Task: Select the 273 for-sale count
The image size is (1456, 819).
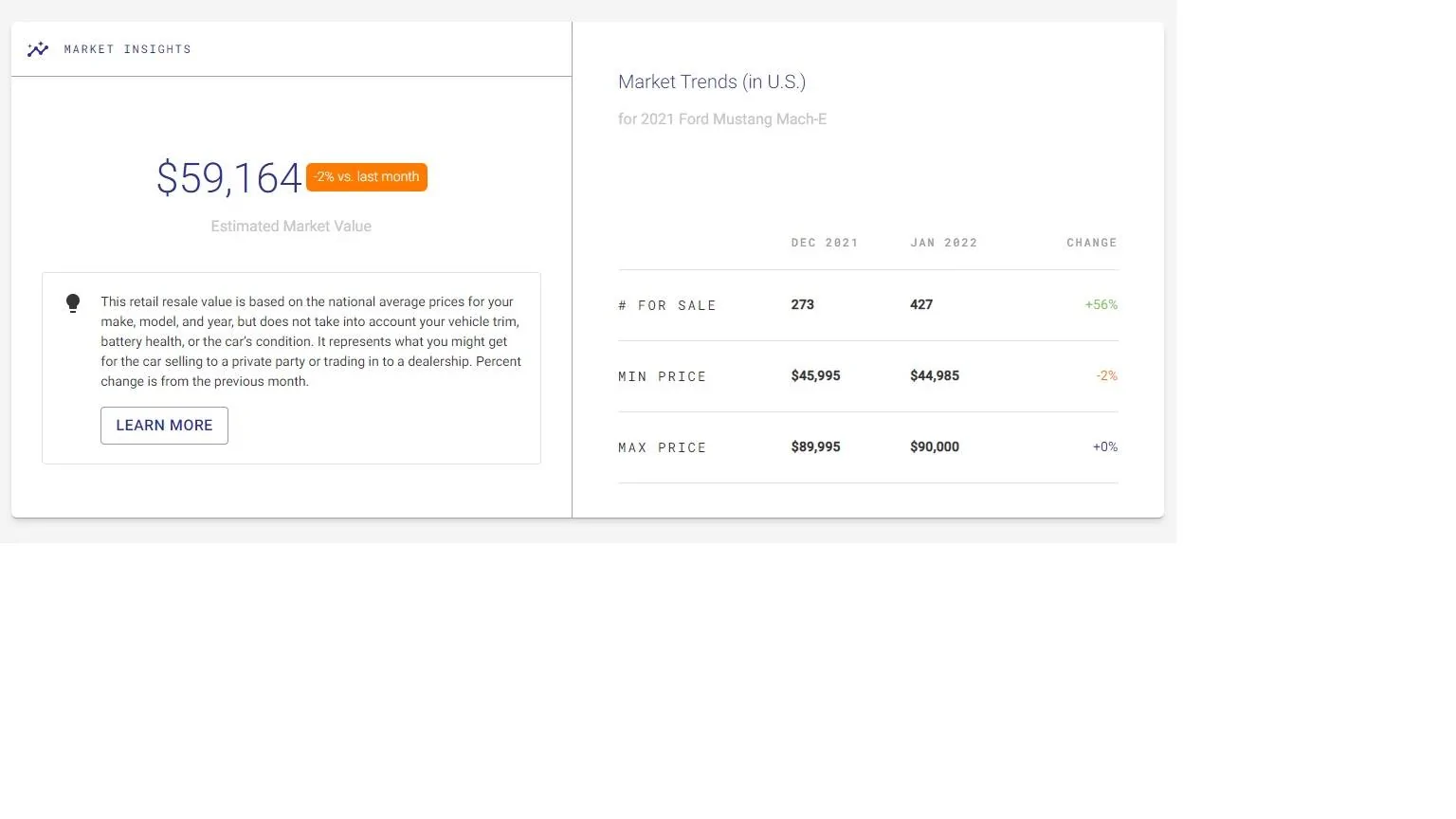Action: click(803, 305)
